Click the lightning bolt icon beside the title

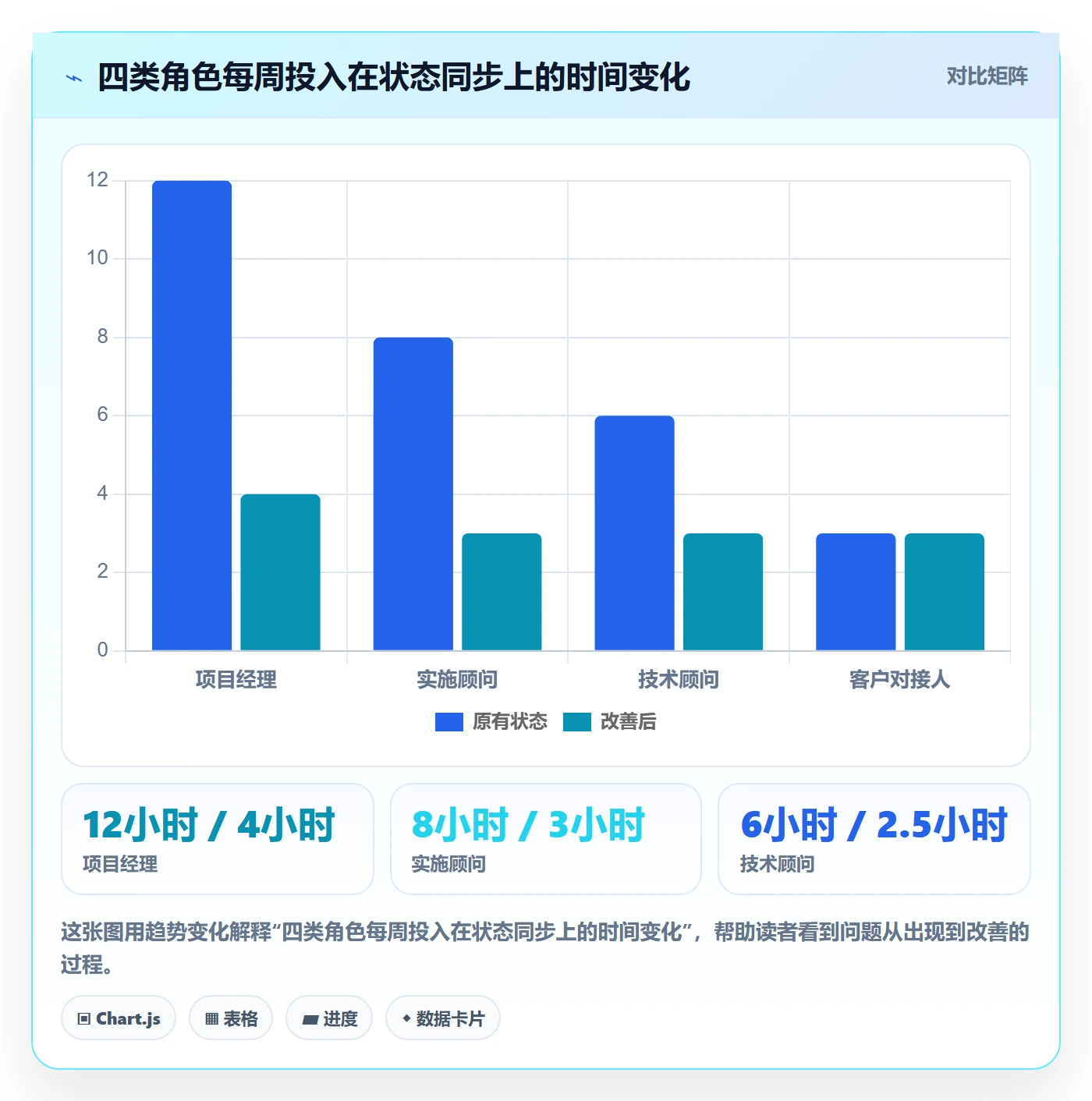click(74, 78)
